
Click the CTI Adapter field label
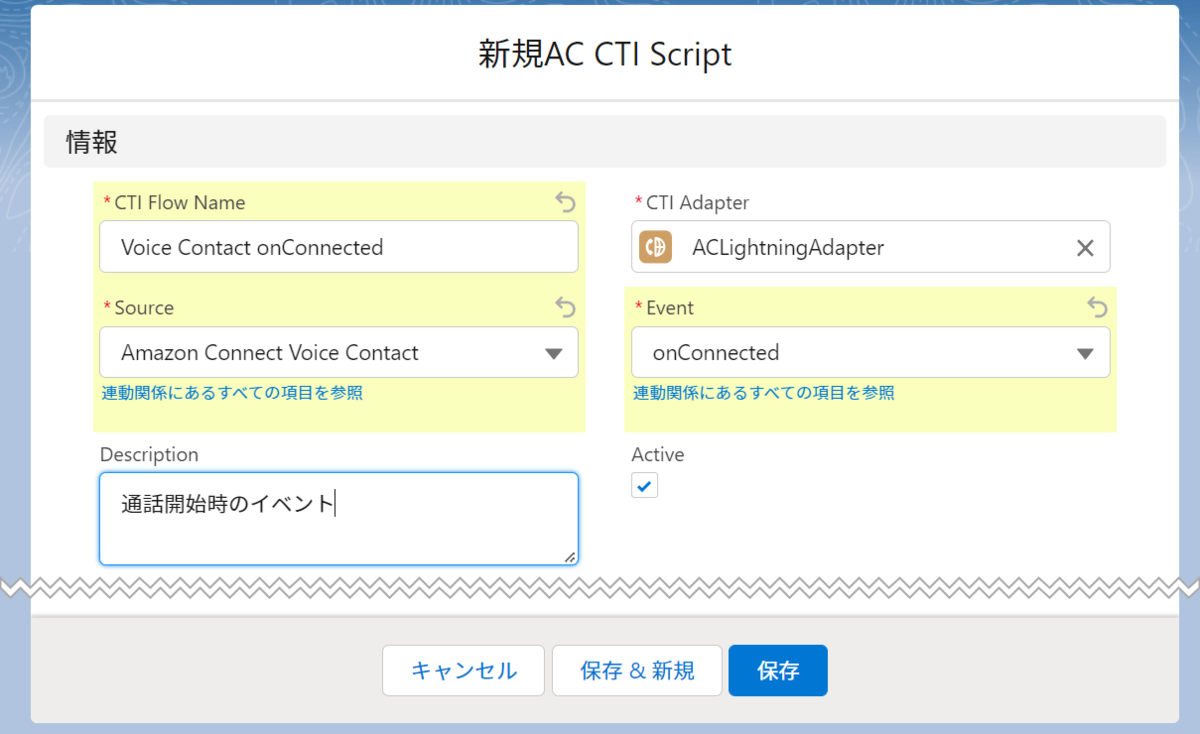point(697,203)
